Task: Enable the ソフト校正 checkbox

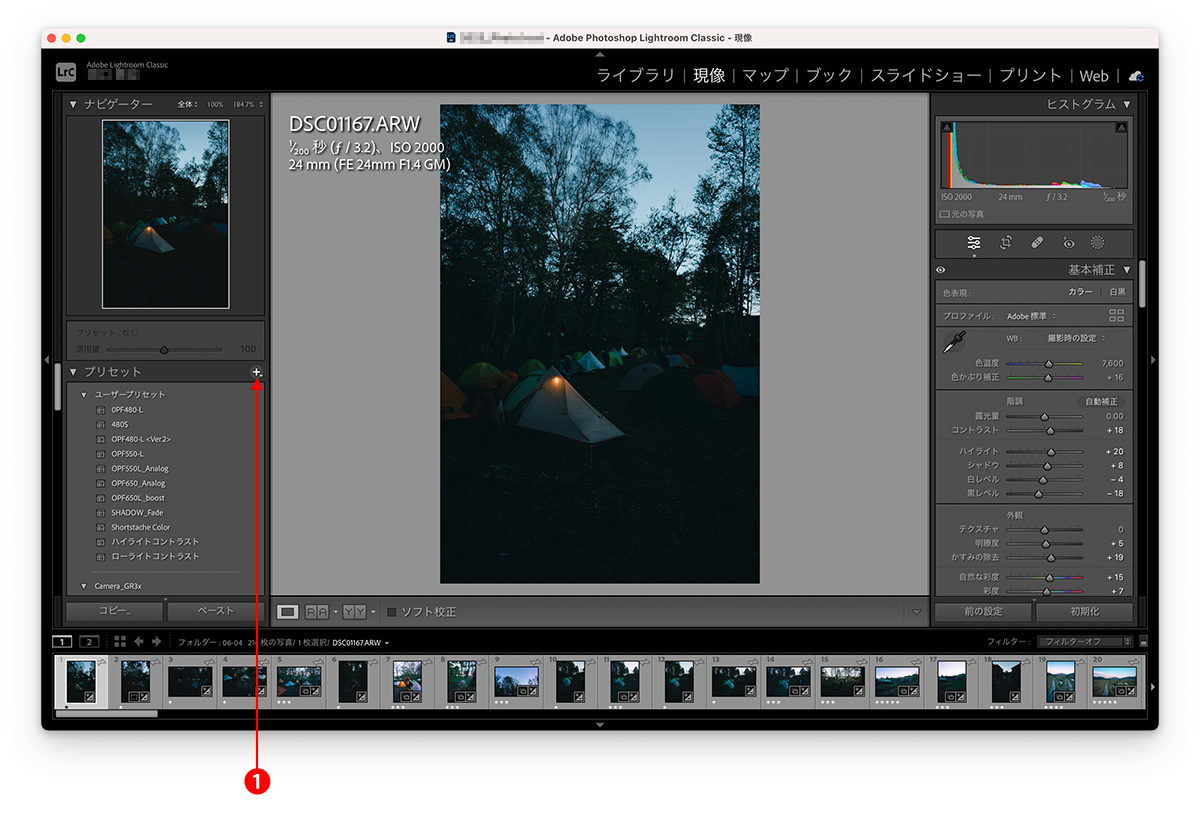Action: tap(392, 611)
